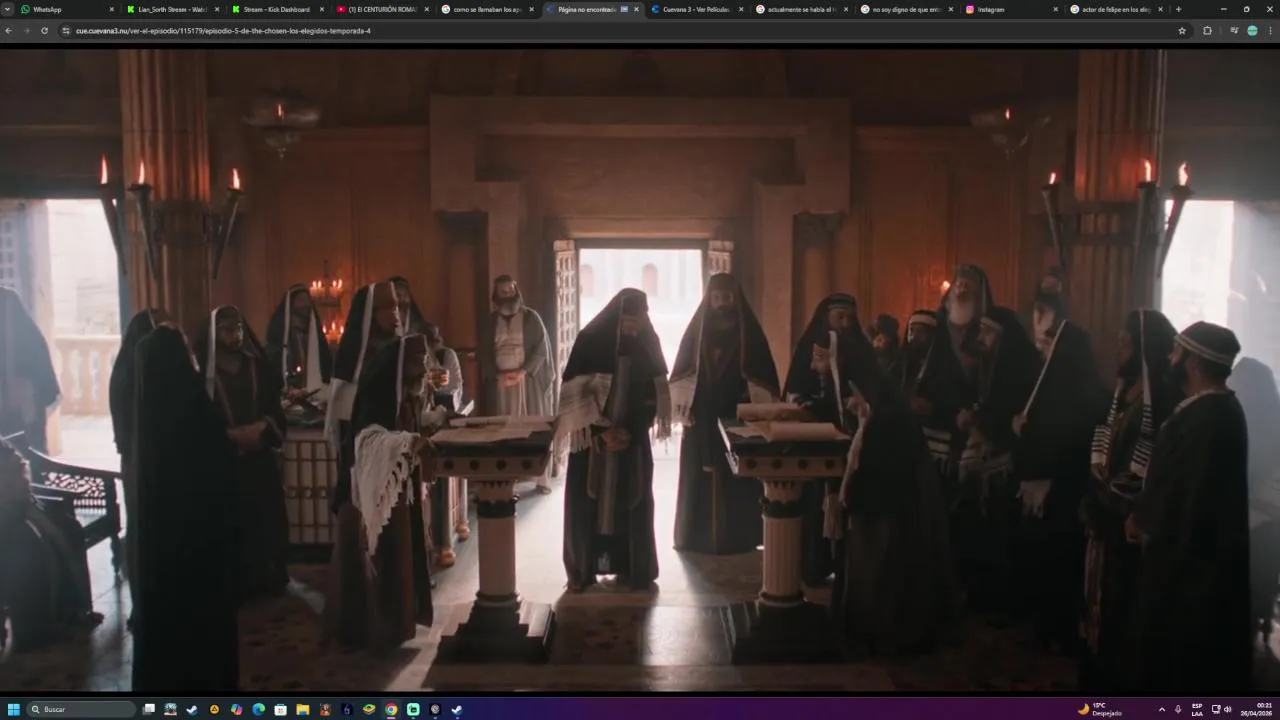Switch to the WhatsApp tab
The image size is (1280, 720).
click(x=65, y=9)
